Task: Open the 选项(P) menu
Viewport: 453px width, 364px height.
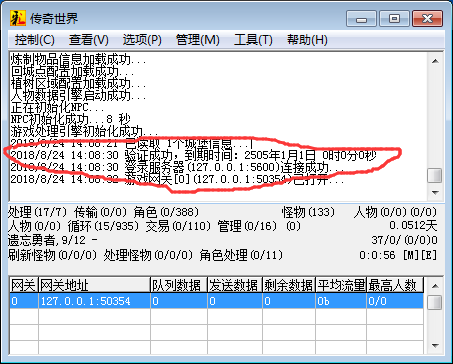Action: tap(142, 40)
